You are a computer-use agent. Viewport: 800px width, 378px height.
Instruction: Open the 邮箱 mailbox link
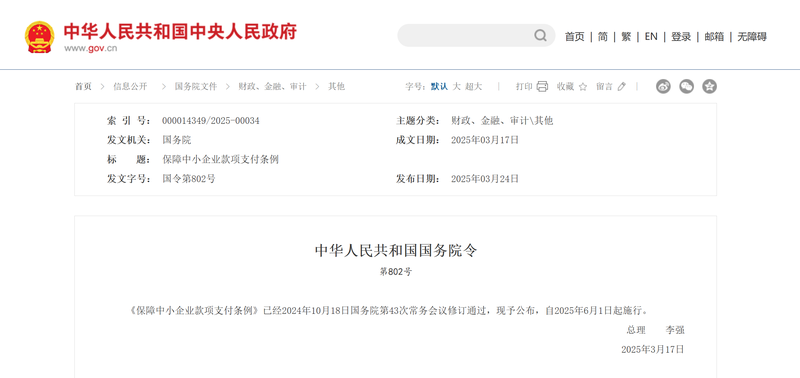(x=714, y=37)
